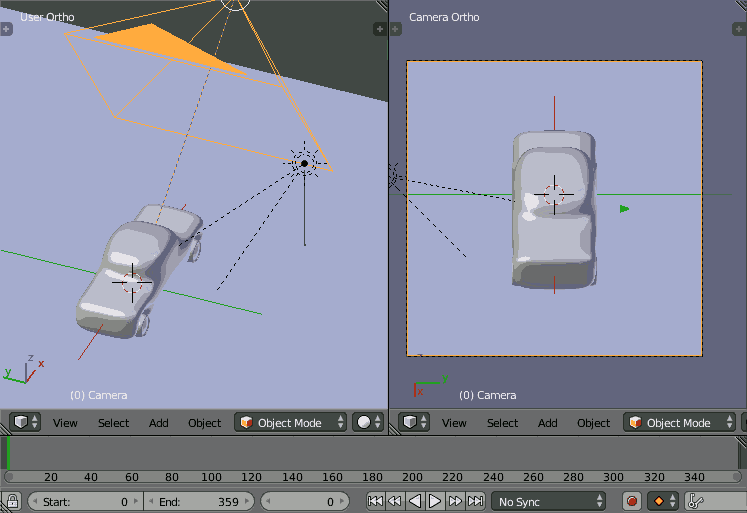
Task: Open the No Sync dropdown
Action: [x=552, y=501]
